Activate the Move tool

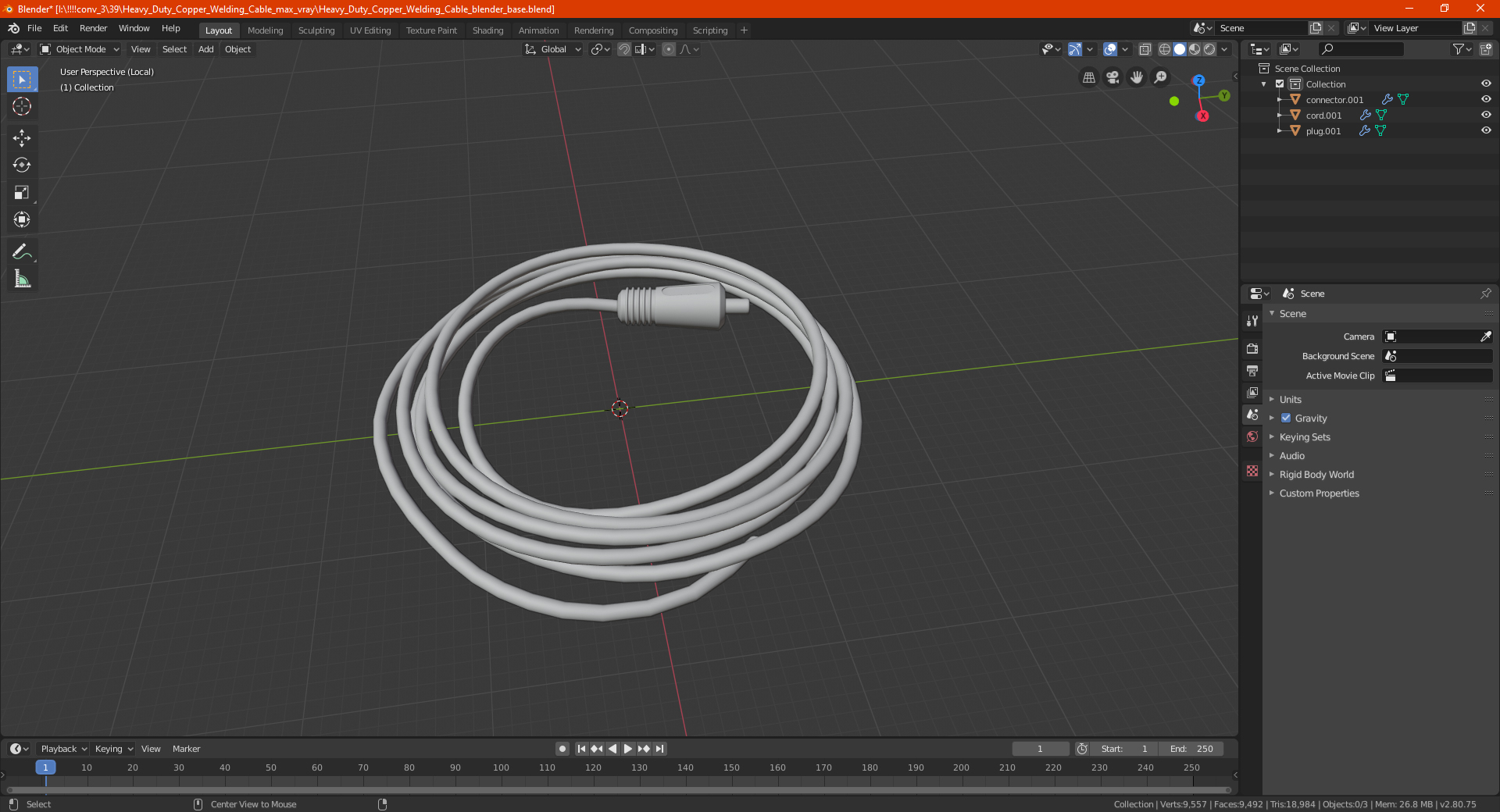pyautogui.click(x=22, y=138)
